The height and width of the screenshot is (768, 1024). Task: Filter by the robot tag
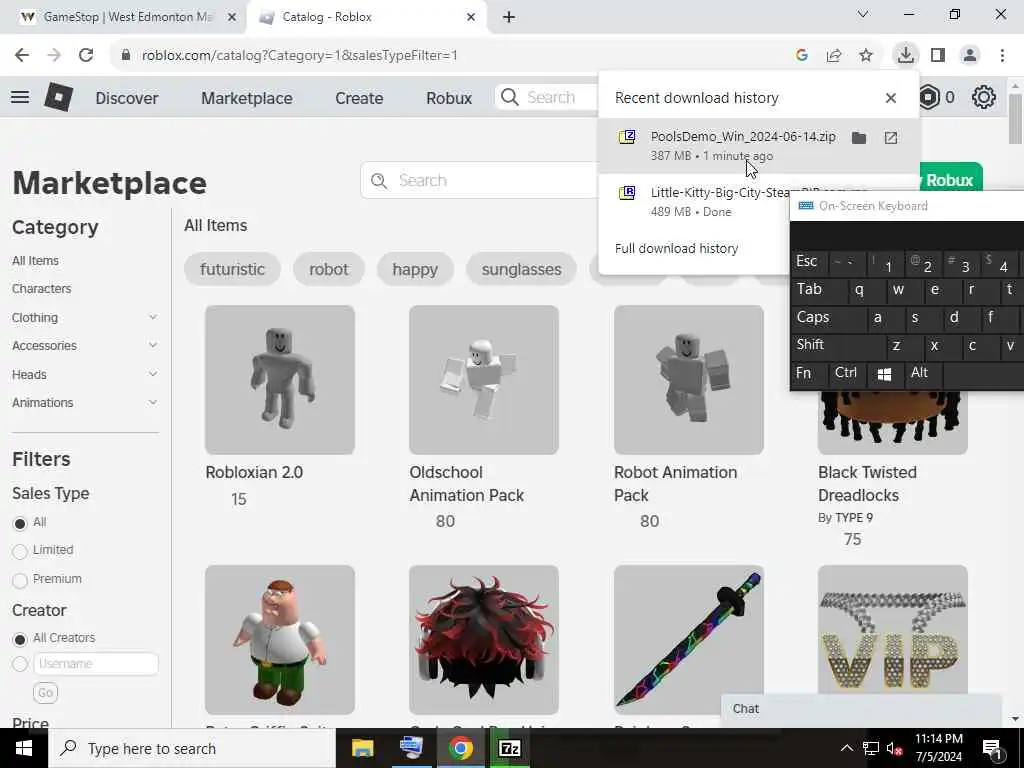[x=328, y=269]
